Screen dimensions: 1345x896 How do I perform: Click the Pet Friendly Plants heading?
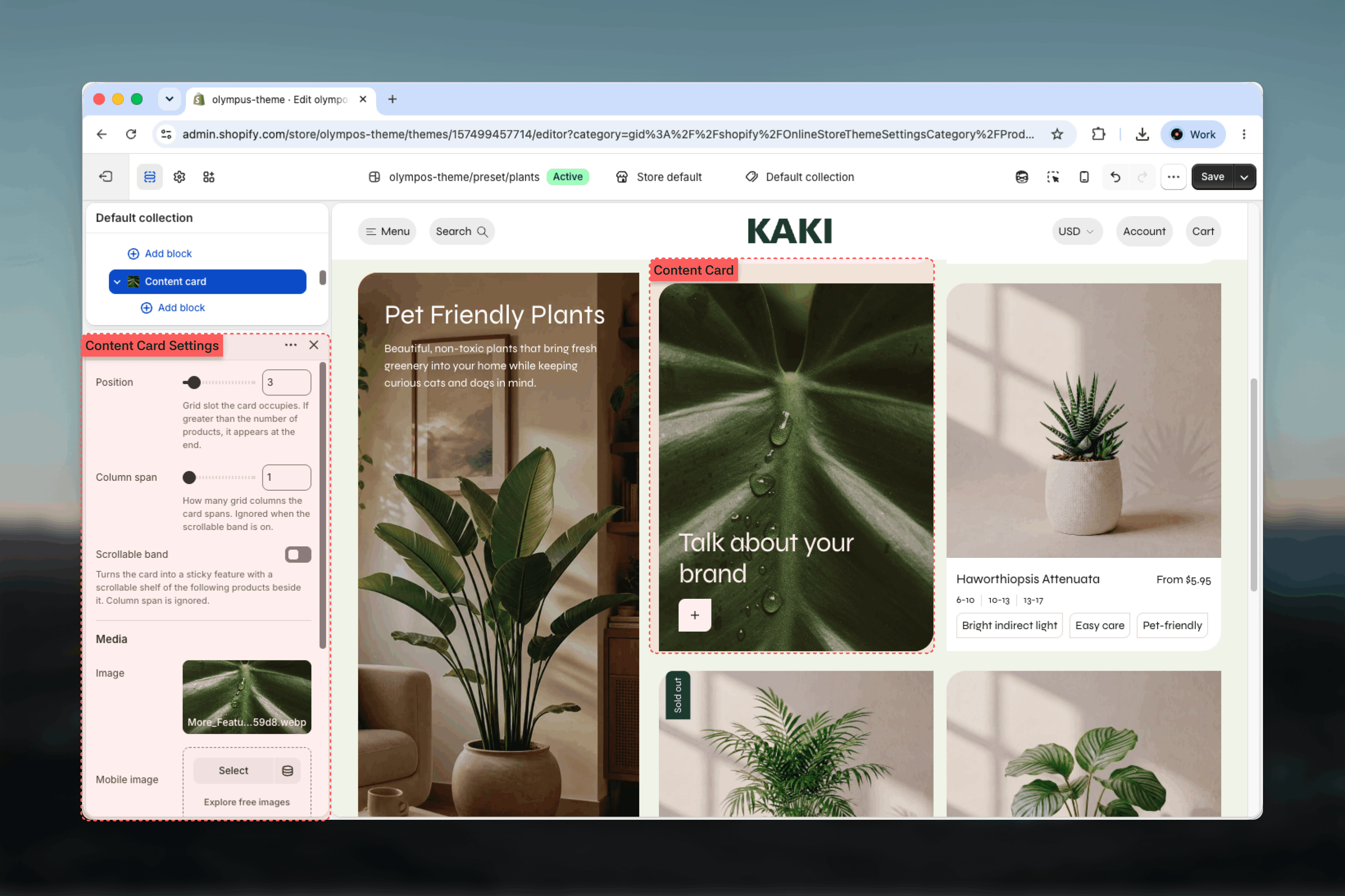click(495, 315)
